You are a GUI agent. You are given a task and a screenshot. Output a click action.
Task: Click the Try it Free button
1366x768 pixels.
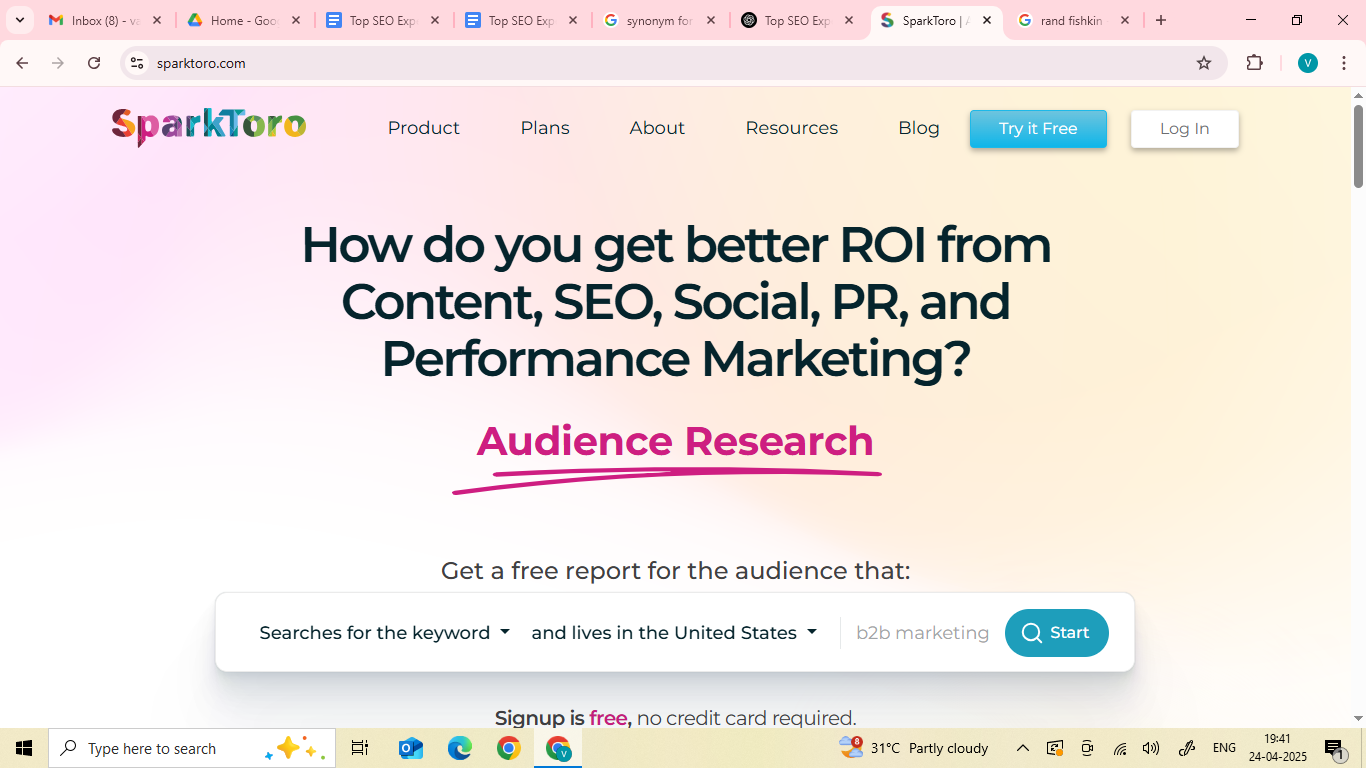[x=1038, y=129]
